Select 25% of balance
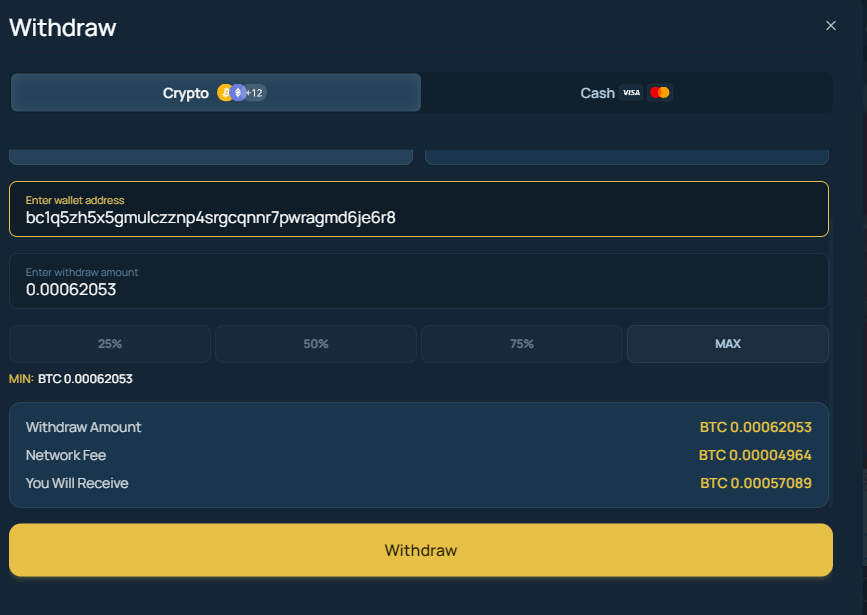Image resolution: width=867 pixels, height=615 pixels. click(109, 344)
